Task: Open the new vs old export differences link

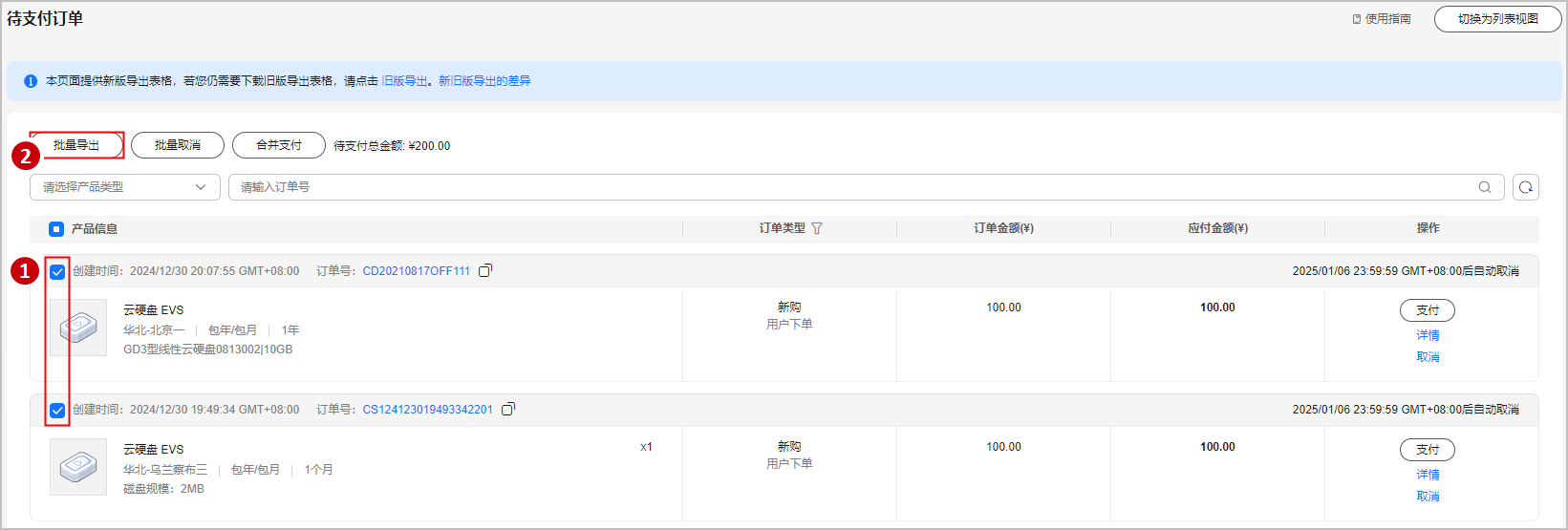Action: [x=484, y=81]
